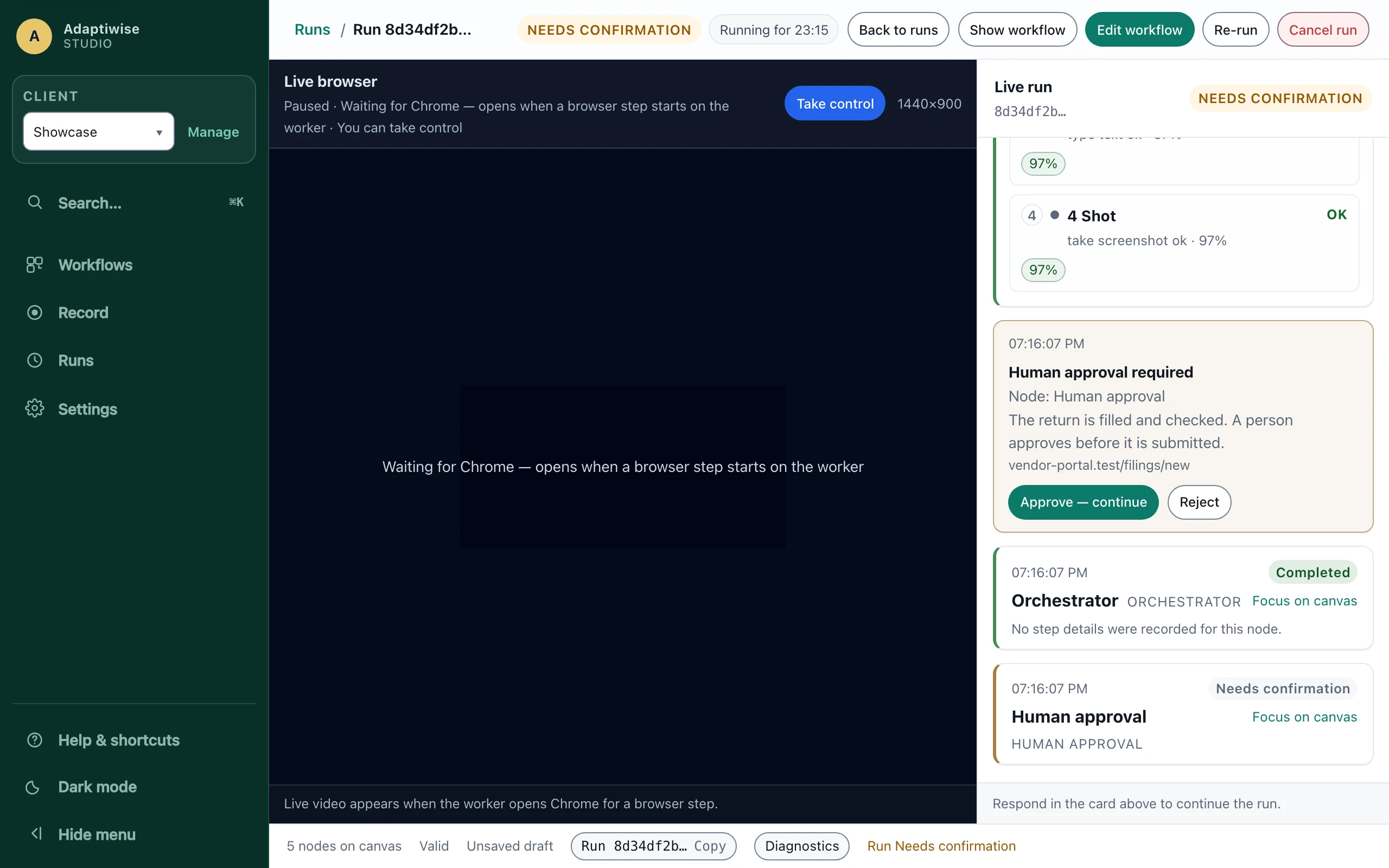Click the Runs clock icon

[34, 360]
